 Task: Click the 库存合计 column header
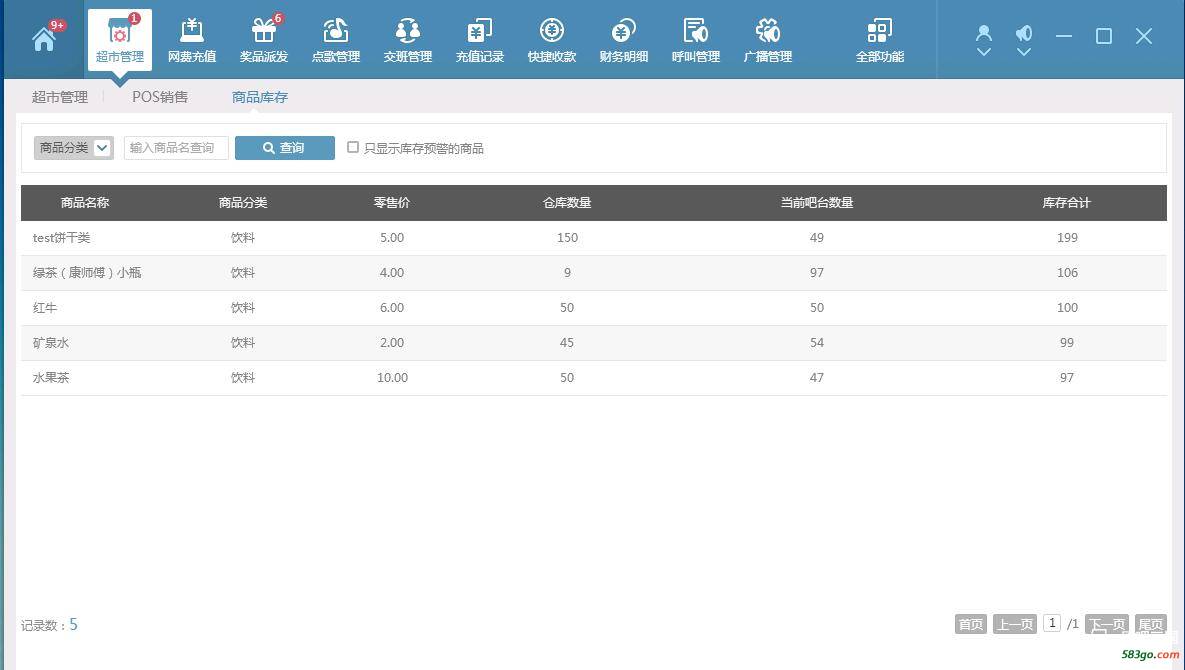coord(1066,203)
